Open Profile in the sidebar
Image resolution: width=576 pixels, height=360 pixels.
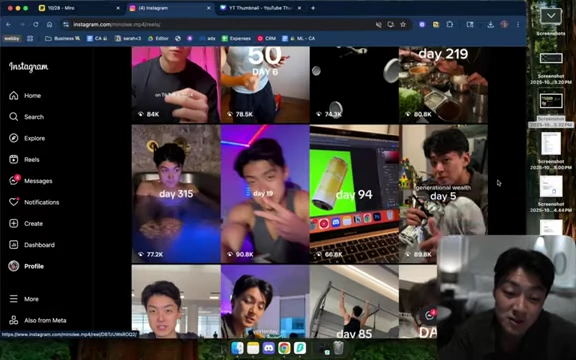click(26, 266)
